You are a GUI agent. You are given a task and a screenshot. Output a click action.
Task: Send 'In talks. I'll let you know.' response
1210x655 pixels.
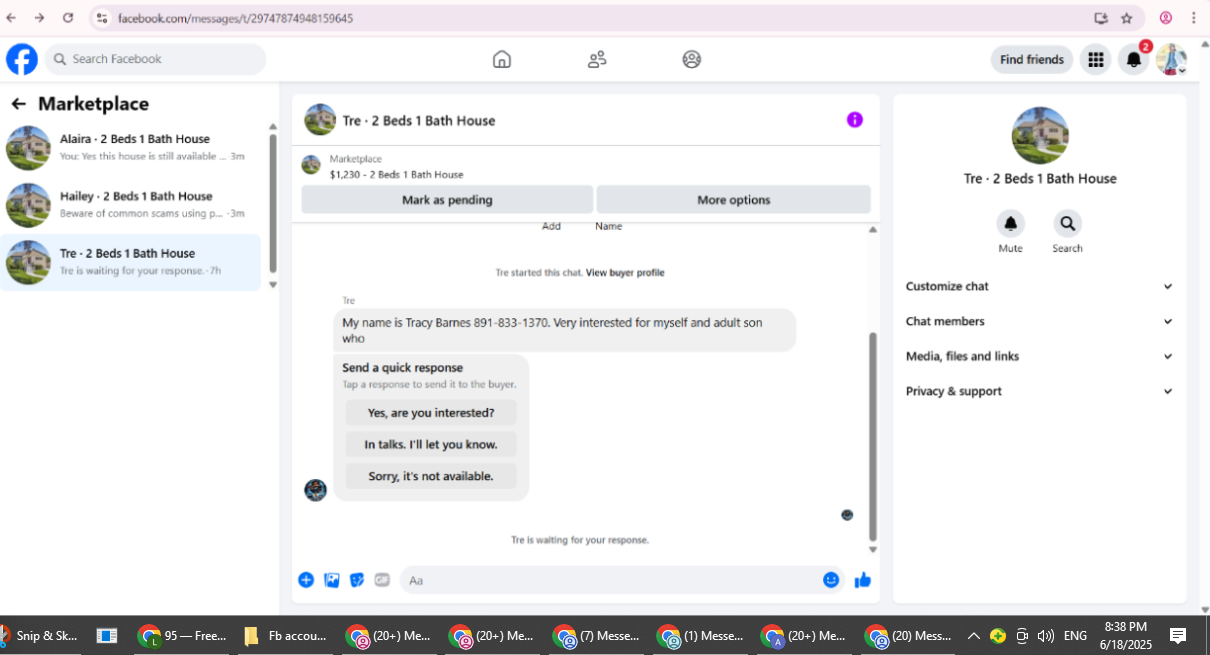click(431, 444)
